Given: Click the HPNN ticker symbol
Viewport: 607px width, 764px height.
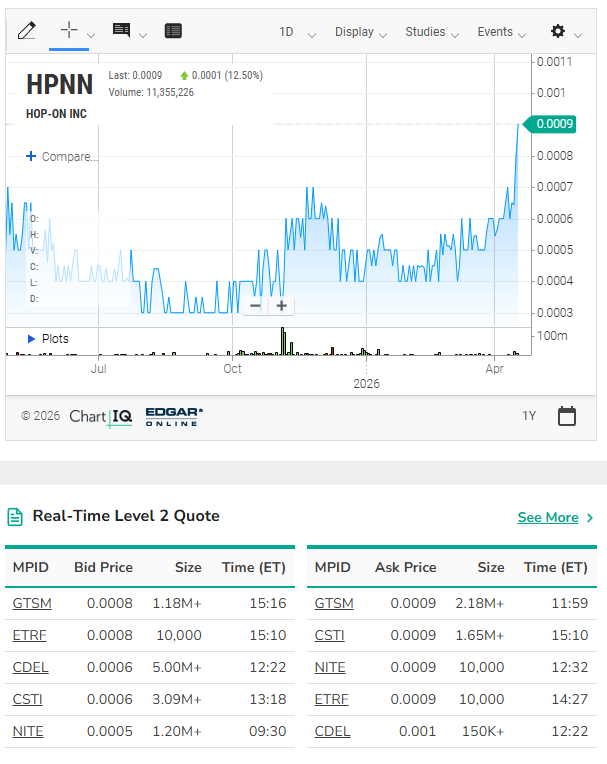Looking at the screenshot, I should pyautogui.click(x=59, y=84).
